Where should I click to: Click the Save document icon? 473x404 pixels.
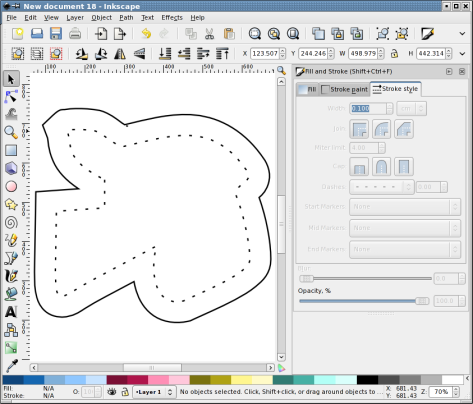click(56, 34)
